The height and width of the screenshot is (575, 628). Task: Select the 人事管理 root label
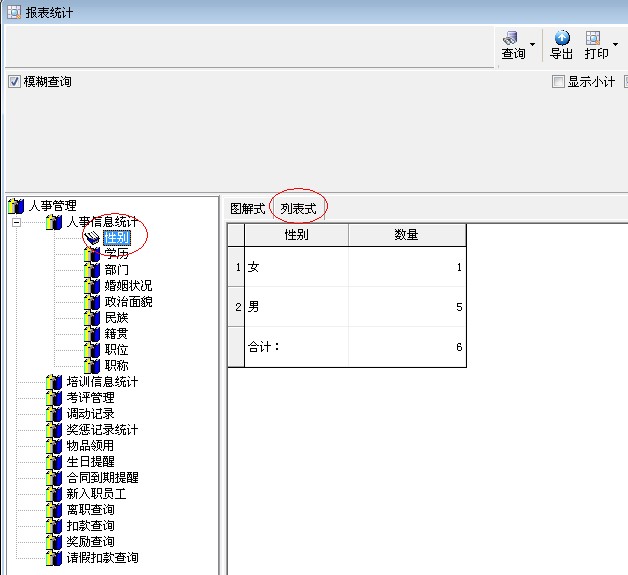pyautogui.click(x=52, y=206)
